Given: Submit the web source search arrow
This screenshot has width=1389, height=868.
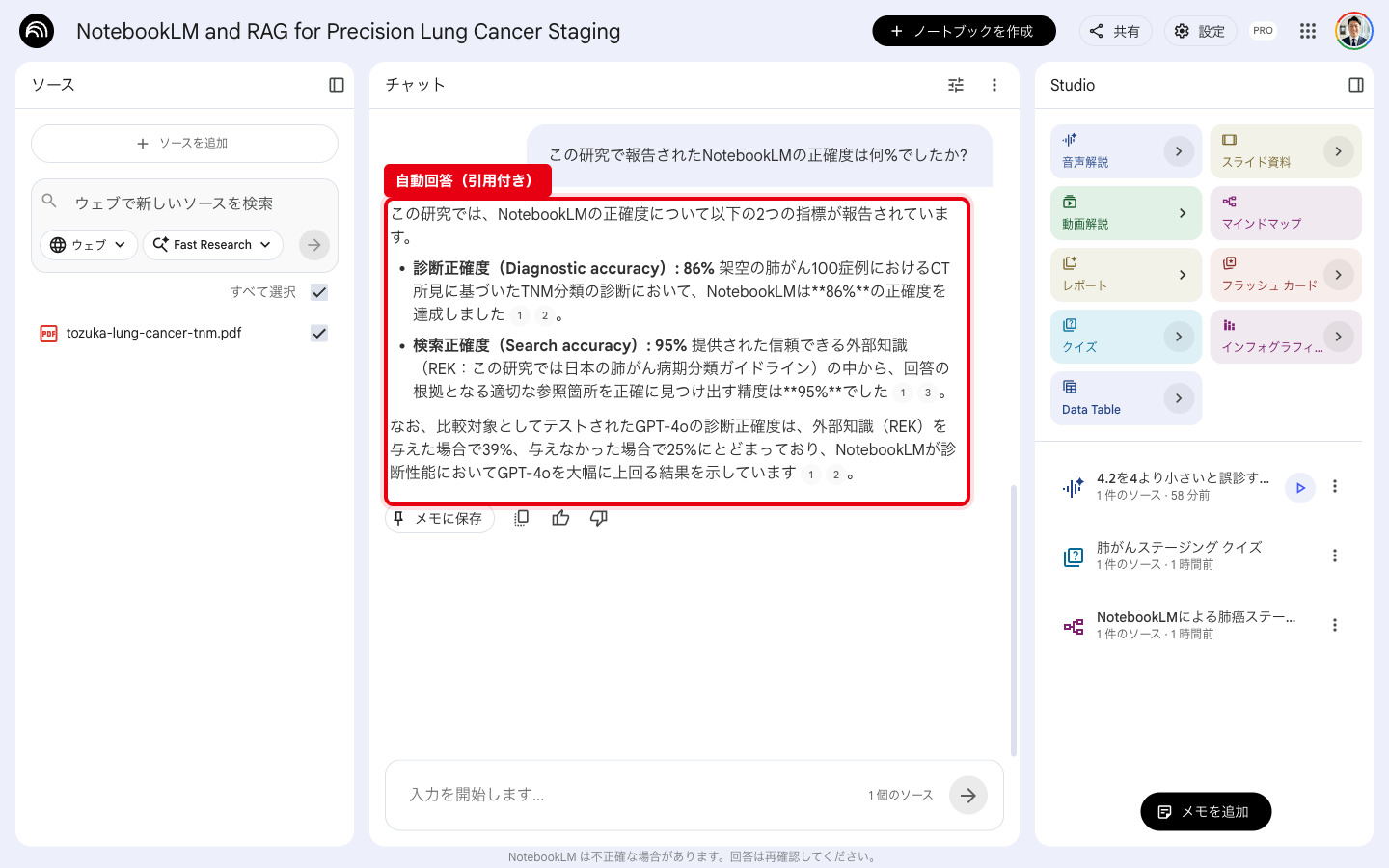Looking at the screenshot, I should coord(314,245).
